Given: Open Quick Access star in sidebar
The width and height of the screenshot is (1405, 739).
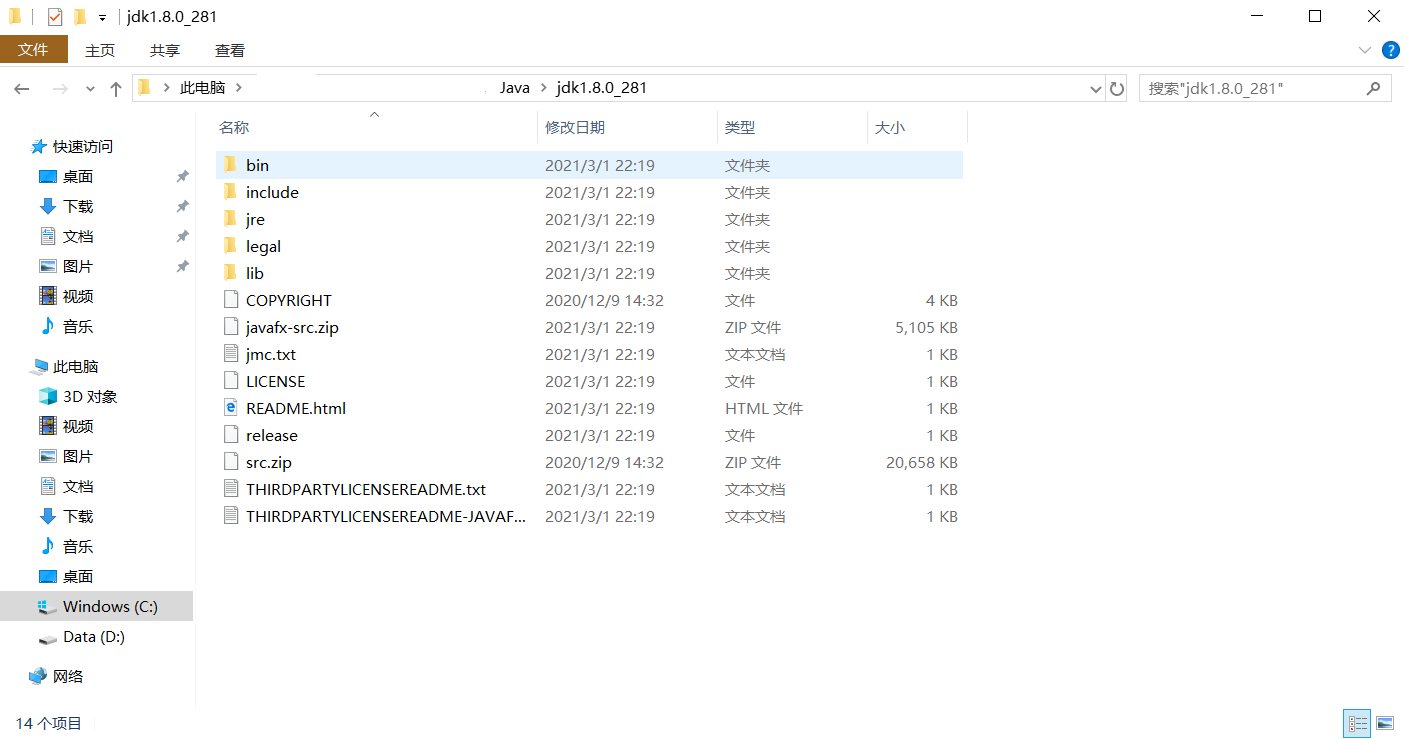Looking at the screenshot, I should [x=39, y=147].
